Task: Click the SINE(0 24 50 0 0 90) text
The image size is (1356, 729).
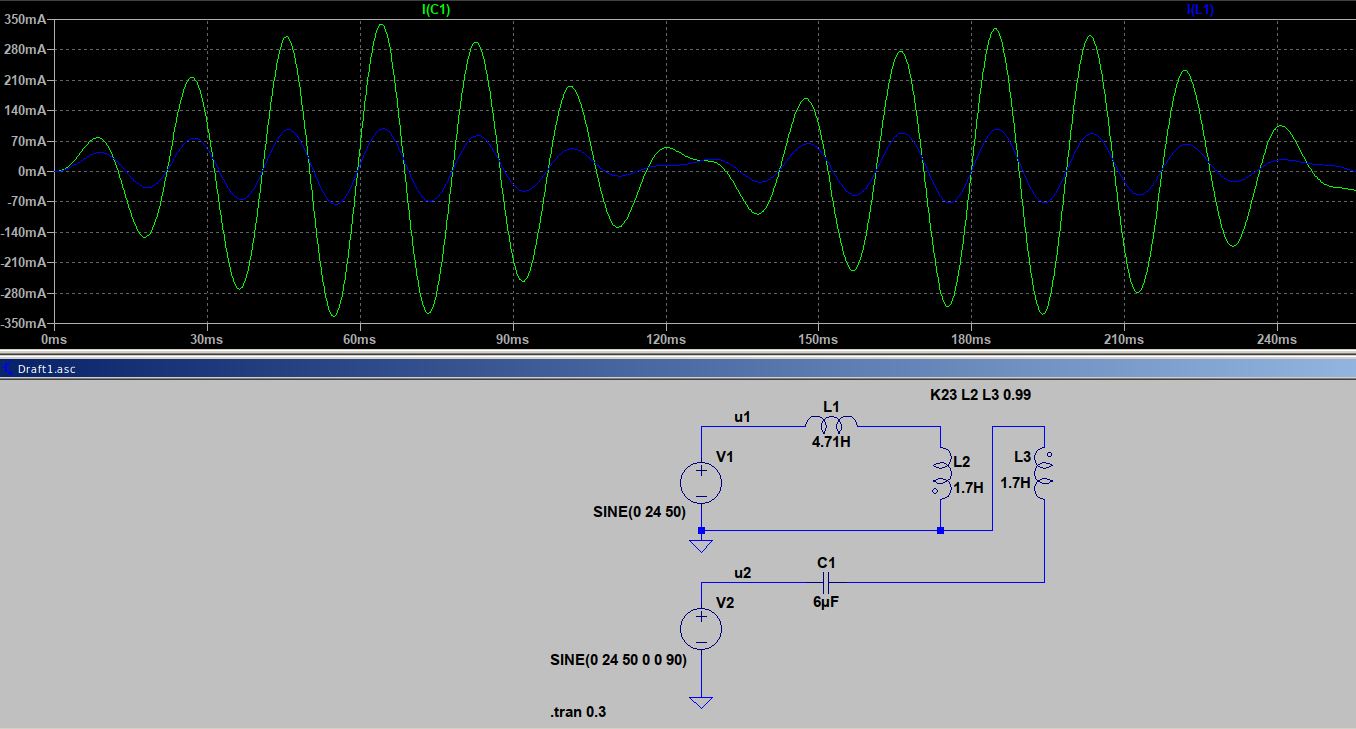Action: click(618, 661)
